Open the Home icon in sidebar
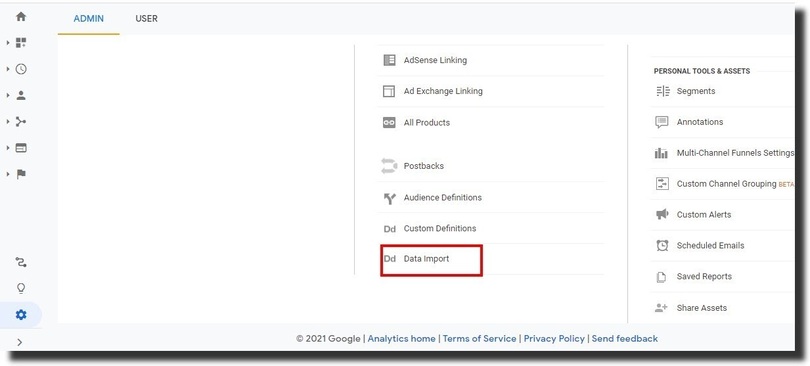The width and height of the screenshot is (810, 366). [x=21, y=17]
